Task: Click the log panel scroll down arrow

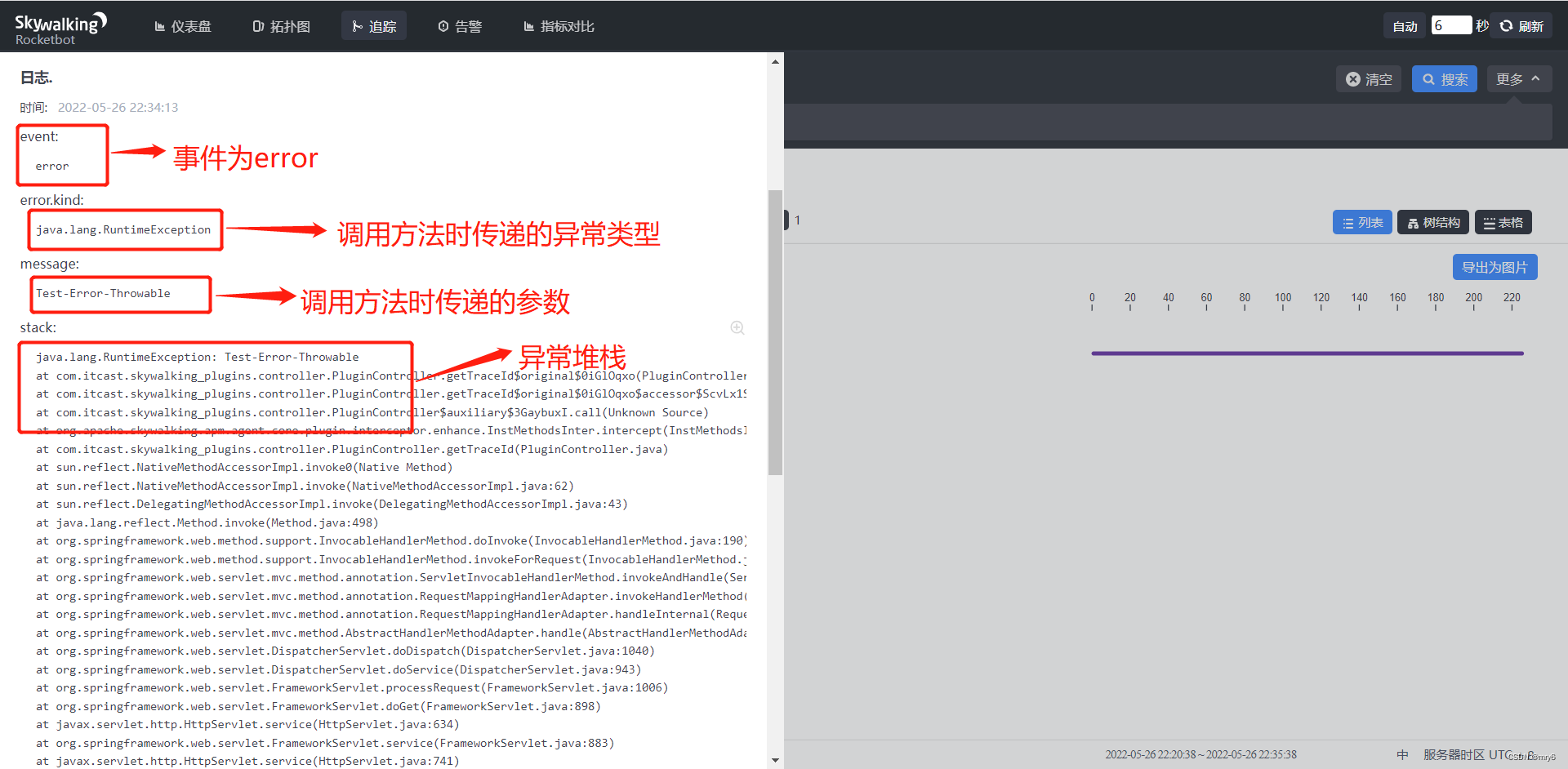Action: (x=775, y=760)
